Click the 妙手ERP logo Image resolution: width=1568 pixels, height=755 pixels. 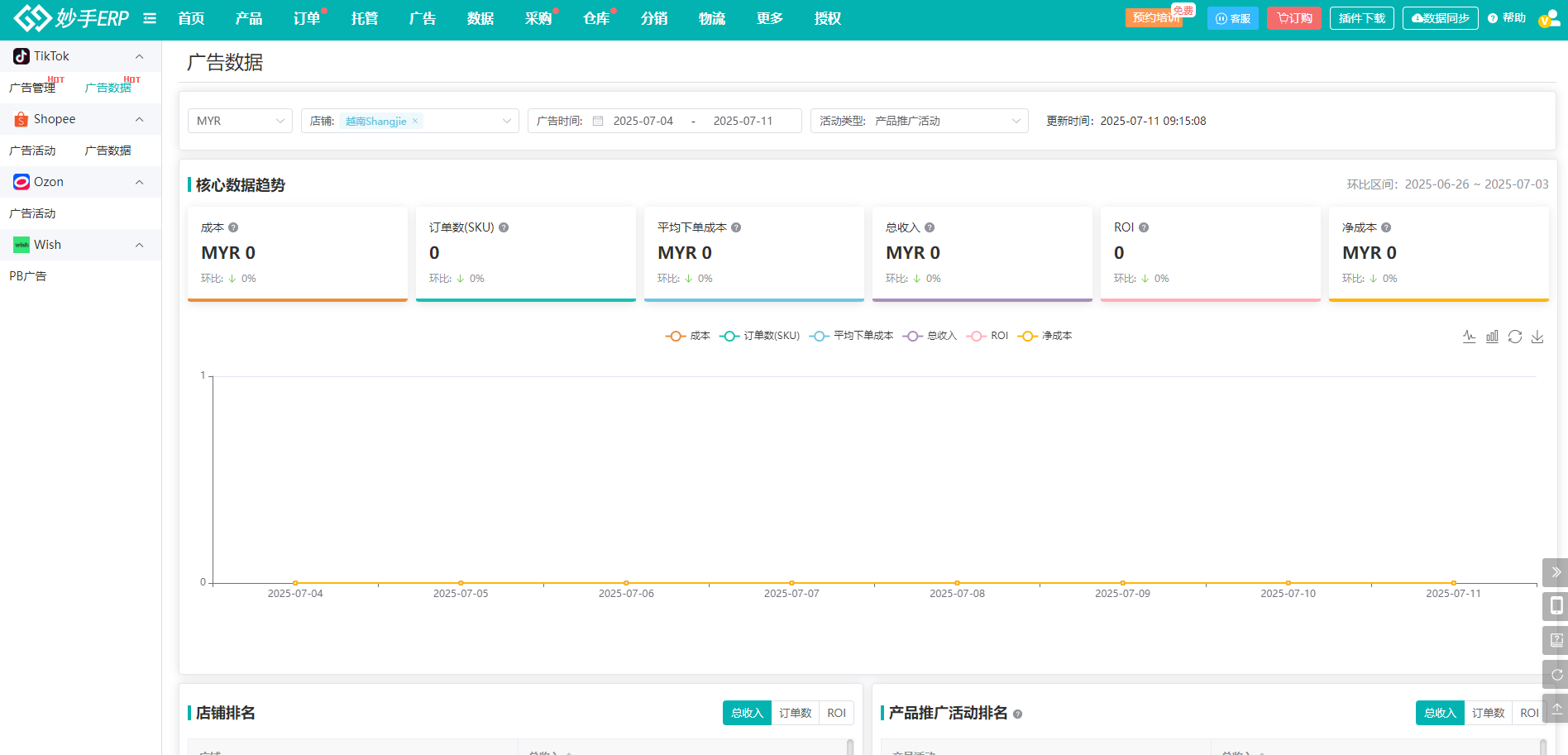[71, 17]
